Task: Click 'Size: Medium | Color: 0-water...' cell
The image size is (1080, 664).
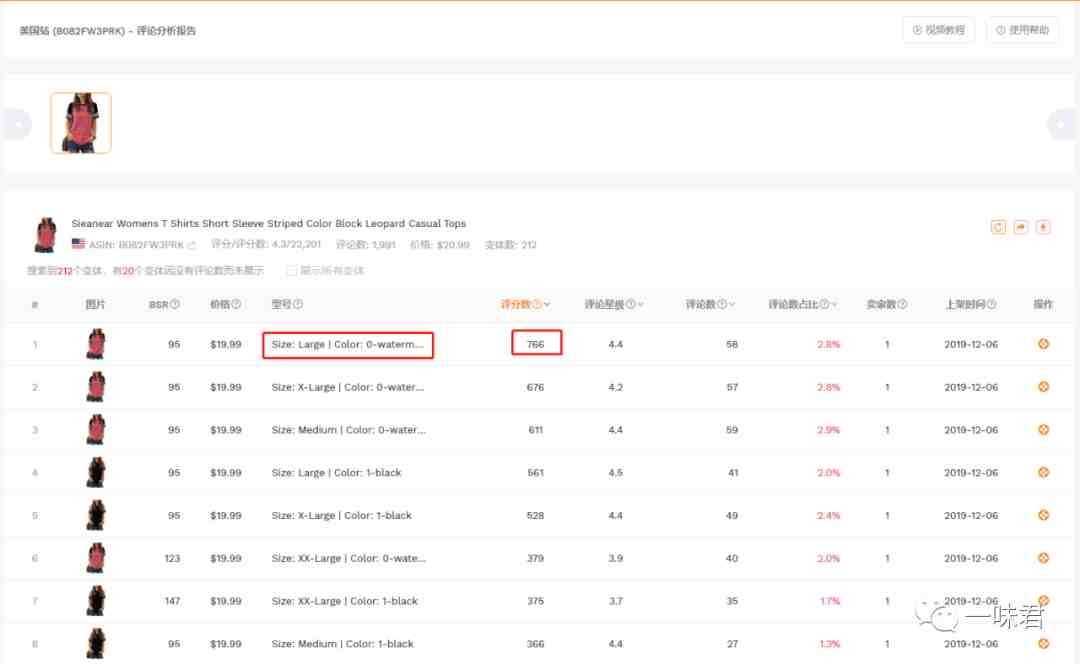Action: click(x=349, y=430)
